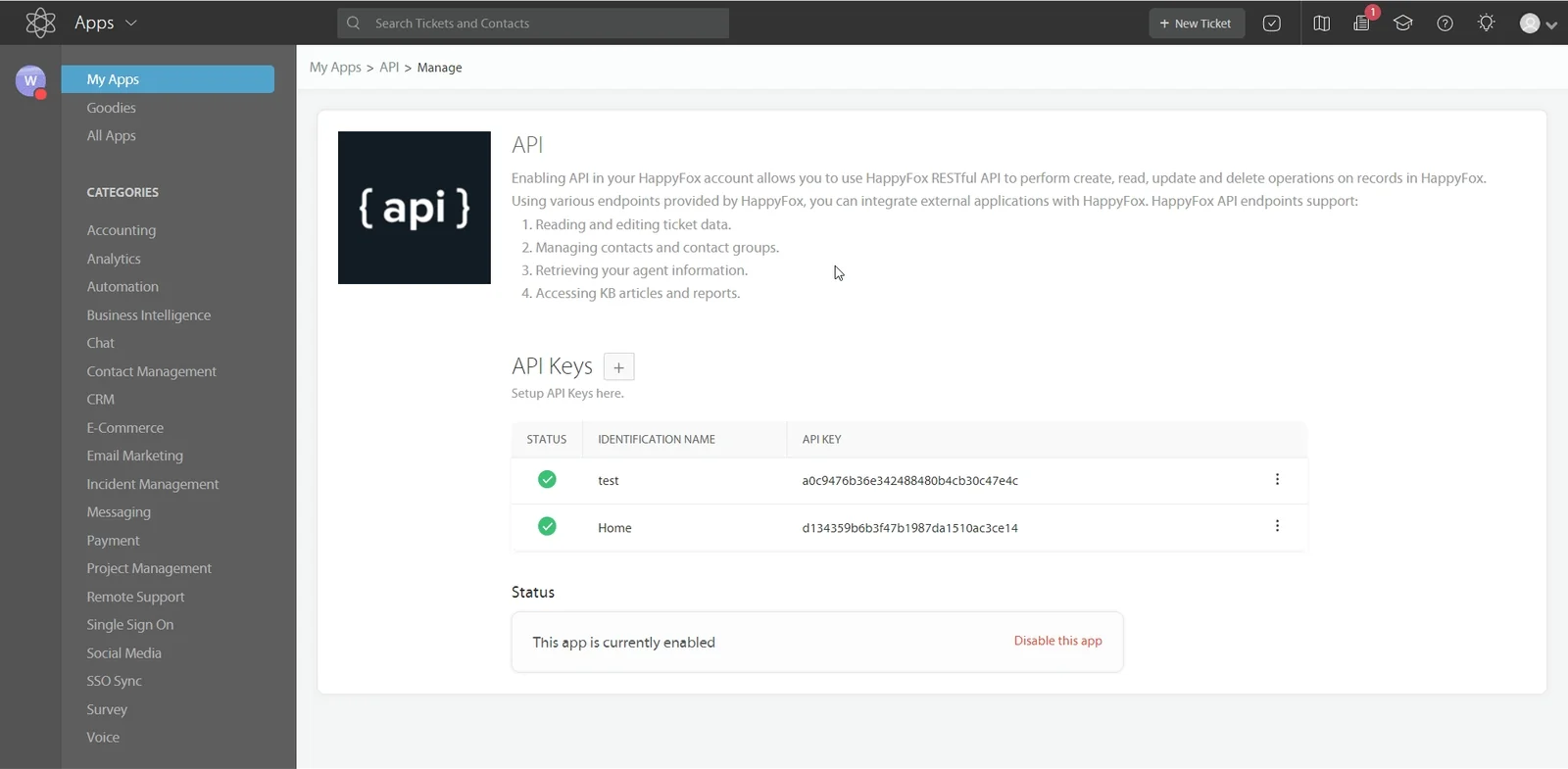Open the graduation cap learning icon
1568x769 pixels.
(x=1403, y=24)
